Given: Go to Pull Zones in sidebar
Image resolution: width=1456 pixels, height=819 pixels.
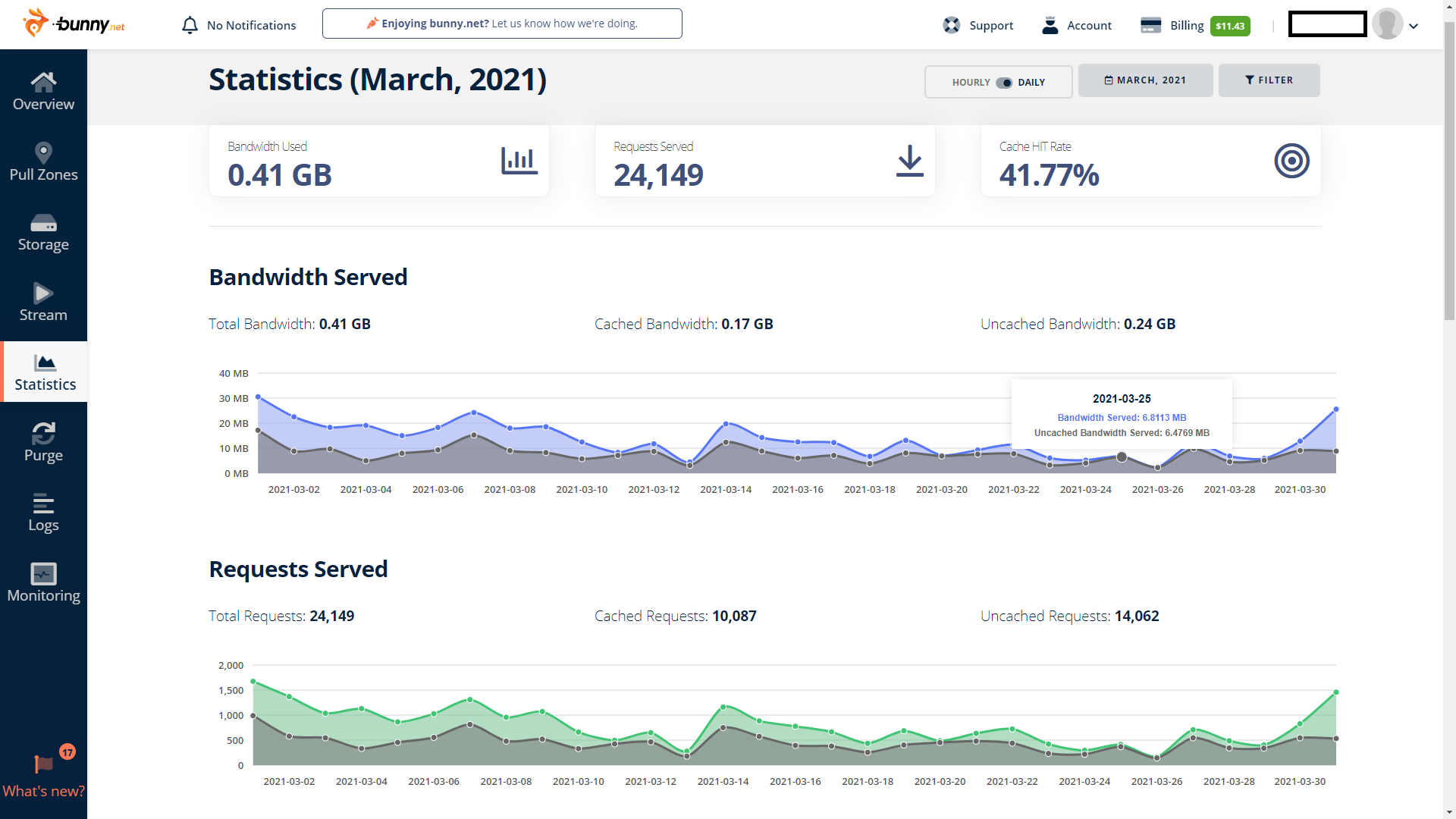Looking at the screenshot, I should 43,162.
